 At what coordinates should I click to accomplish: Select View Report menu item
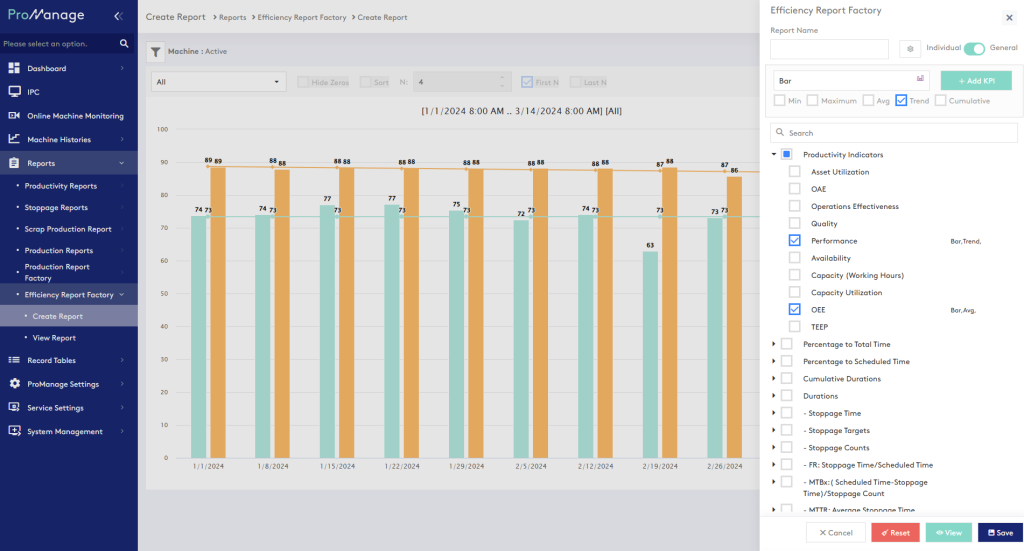point(54,338)
